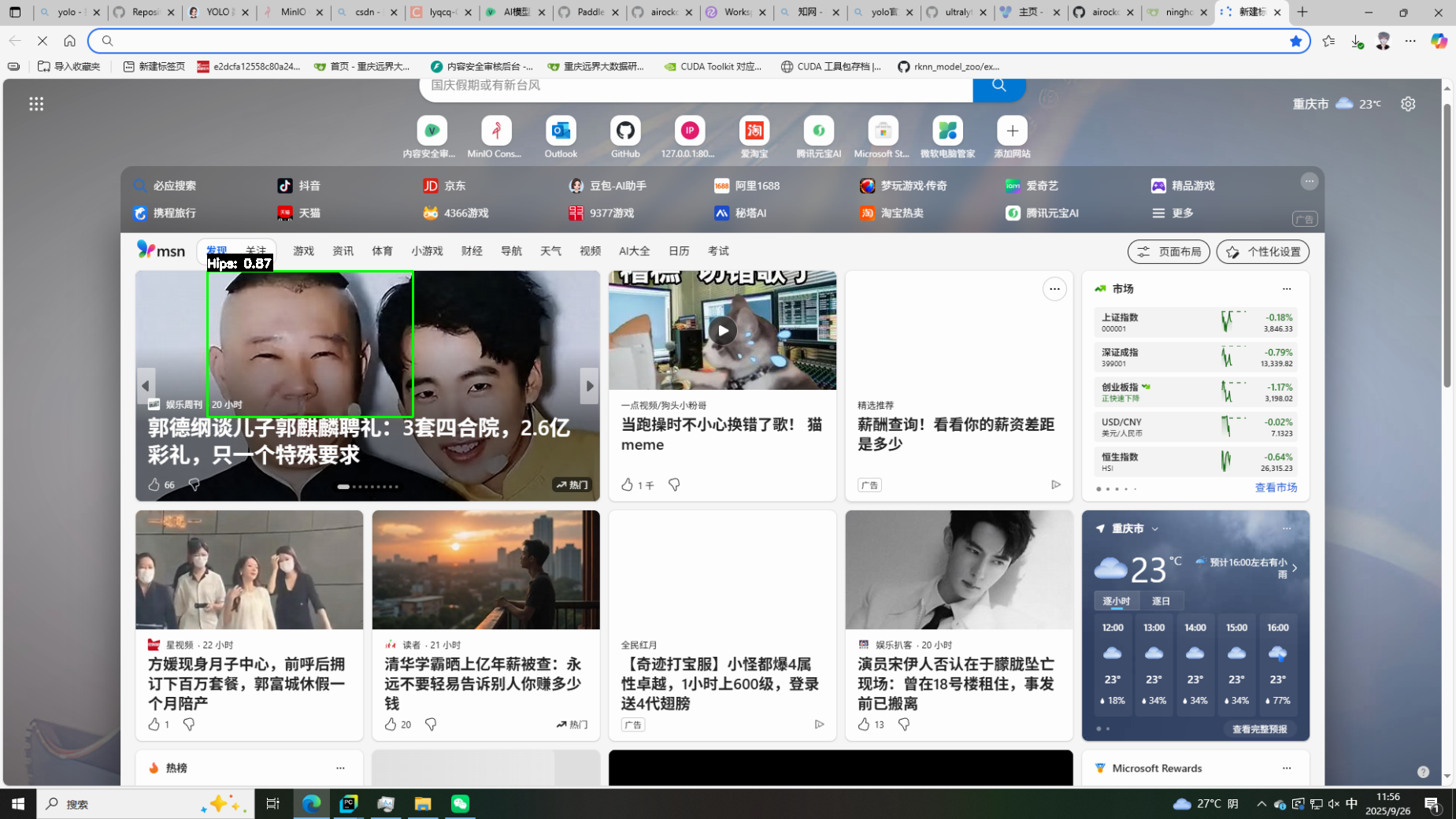Launch WeChat from the taskbar
This screenshot has width=1456, height=819.
460,803
